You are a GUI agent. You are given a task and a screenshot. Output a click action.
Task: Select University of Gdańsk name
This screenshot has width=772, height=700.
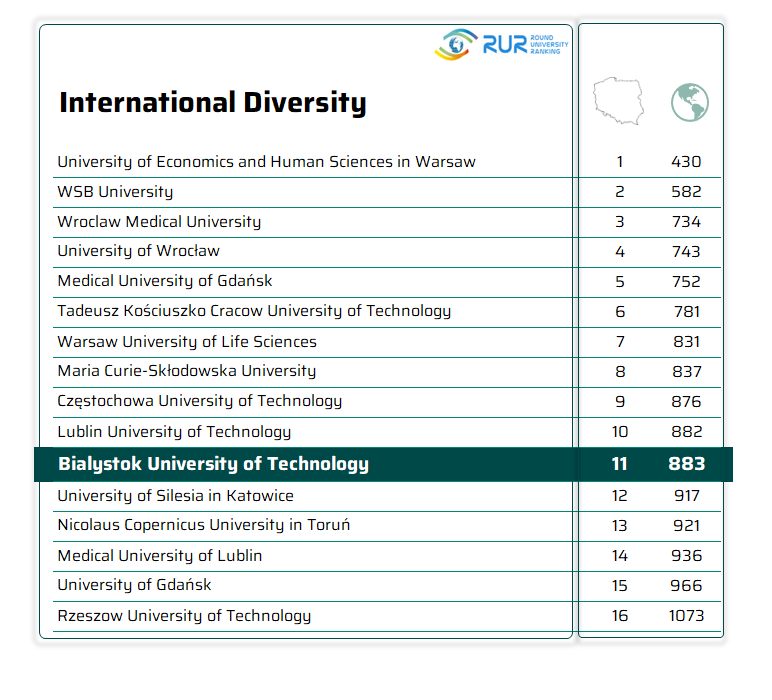pos(134,585)
